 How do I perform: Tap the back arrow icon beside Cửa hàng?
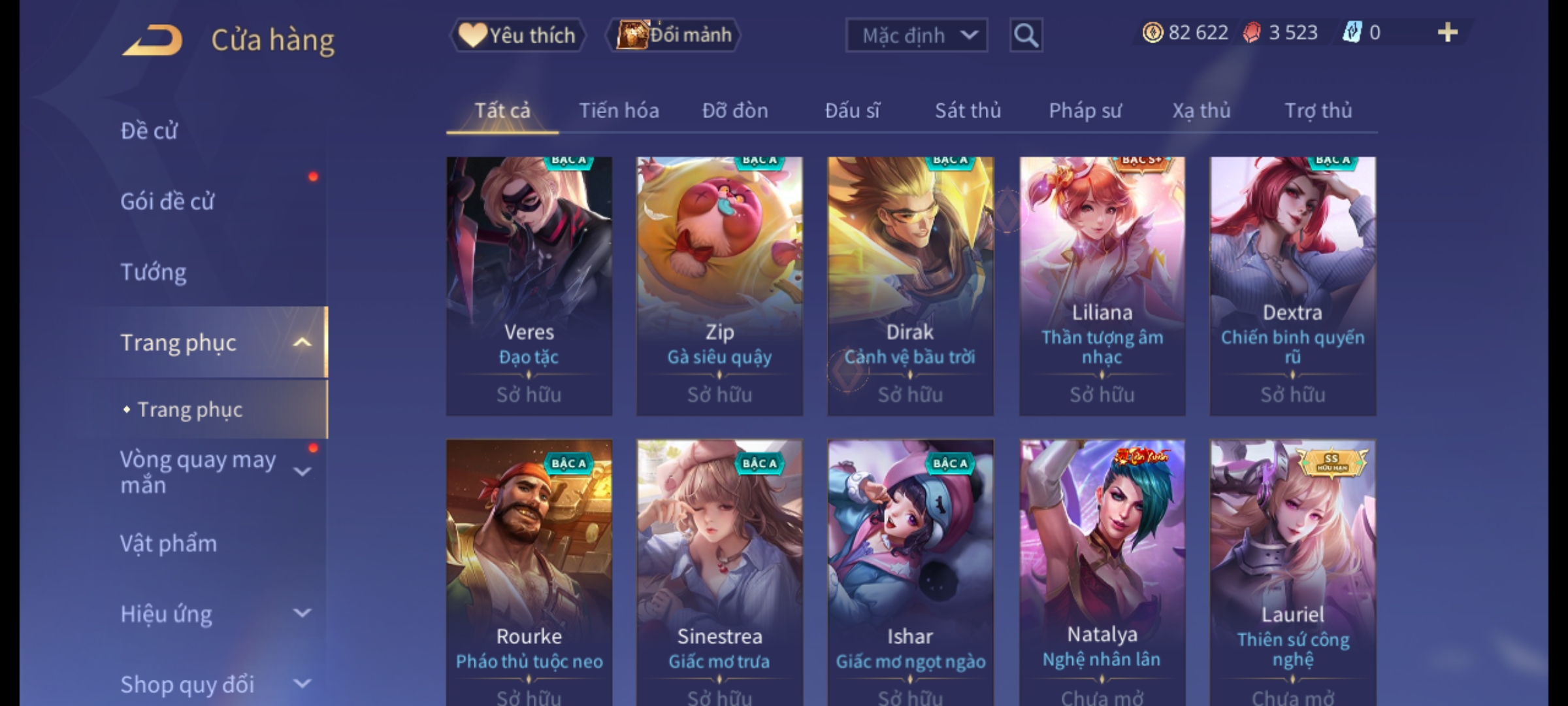point(152,40)
